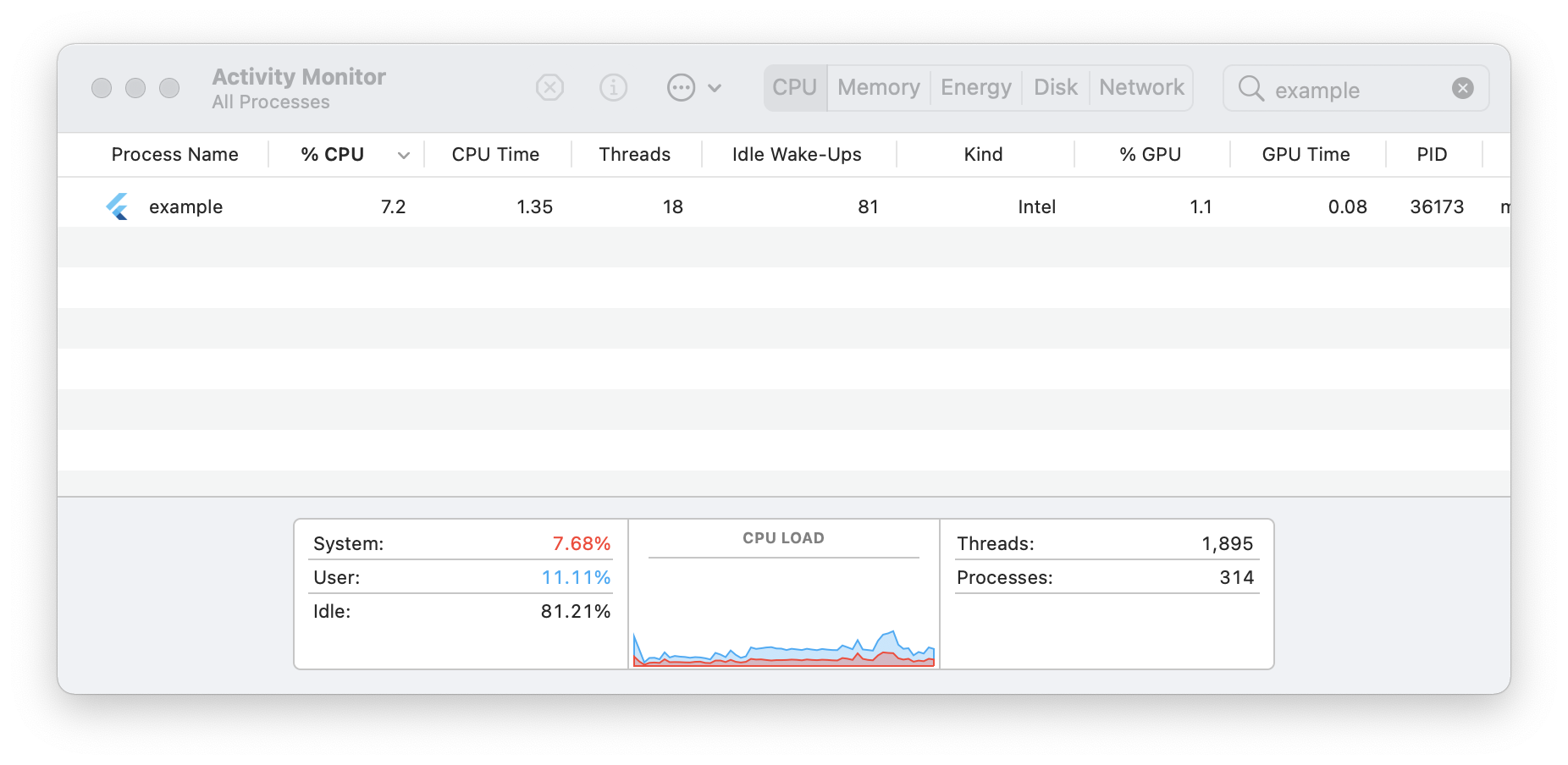Toggle sort order via the % CPU chevron
Viewport: 1568px width, 765px height.
404,155
